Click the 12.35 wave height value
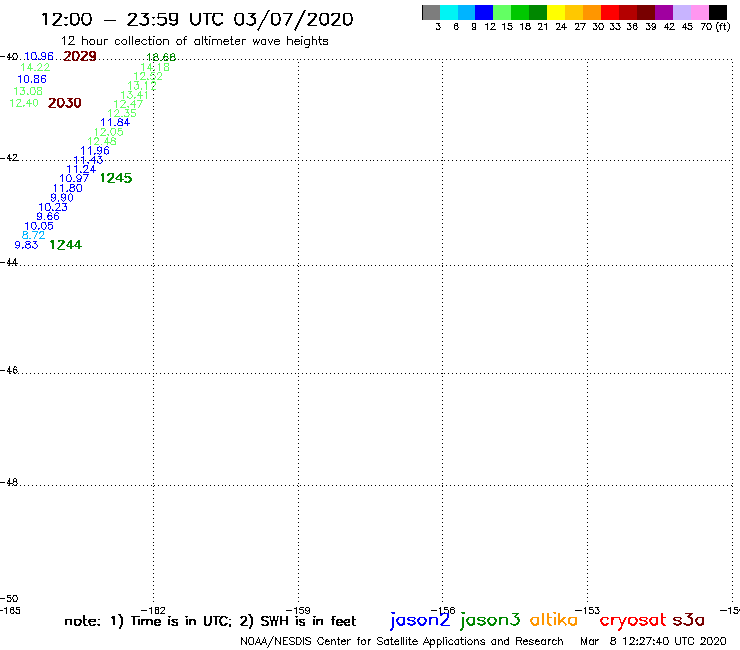 coord(122,113)
